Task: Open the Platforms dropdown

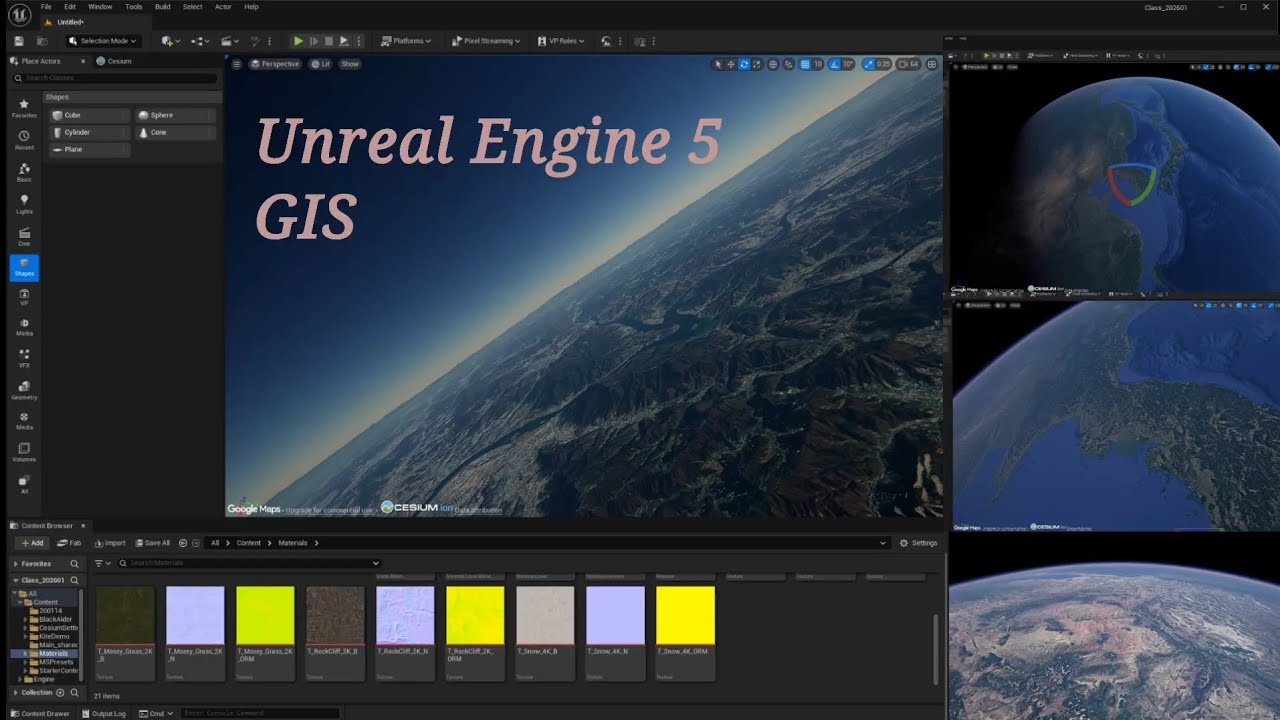Action: (407, 41)
